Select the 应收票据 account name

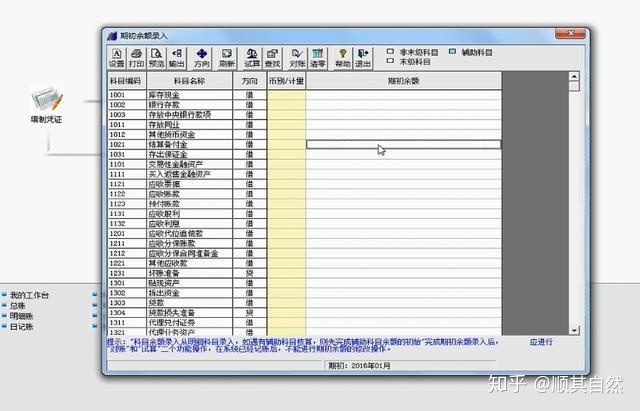164,184
